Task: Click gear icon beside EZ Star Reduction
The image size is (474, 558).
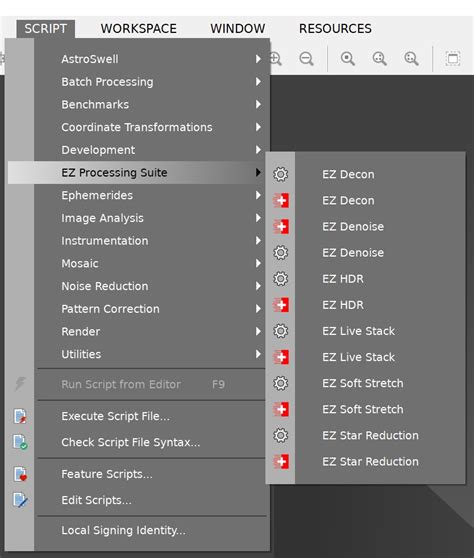Action: click(281, 435)
